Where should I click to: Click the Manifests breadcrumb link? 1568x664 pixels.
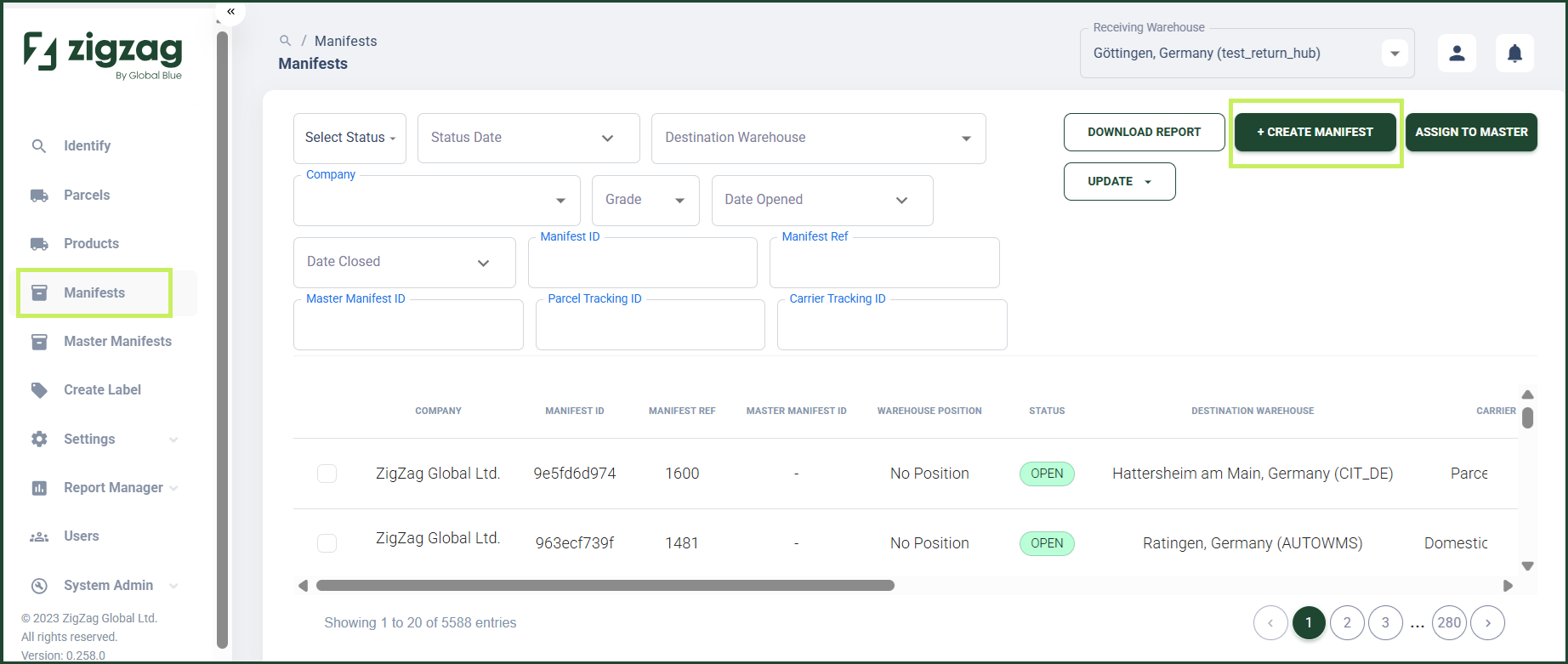(345, 41)
